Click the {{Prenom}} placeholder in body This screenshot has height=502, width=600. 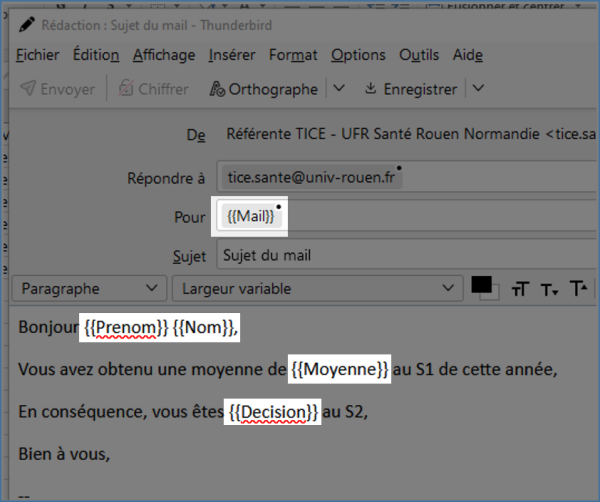126,328
